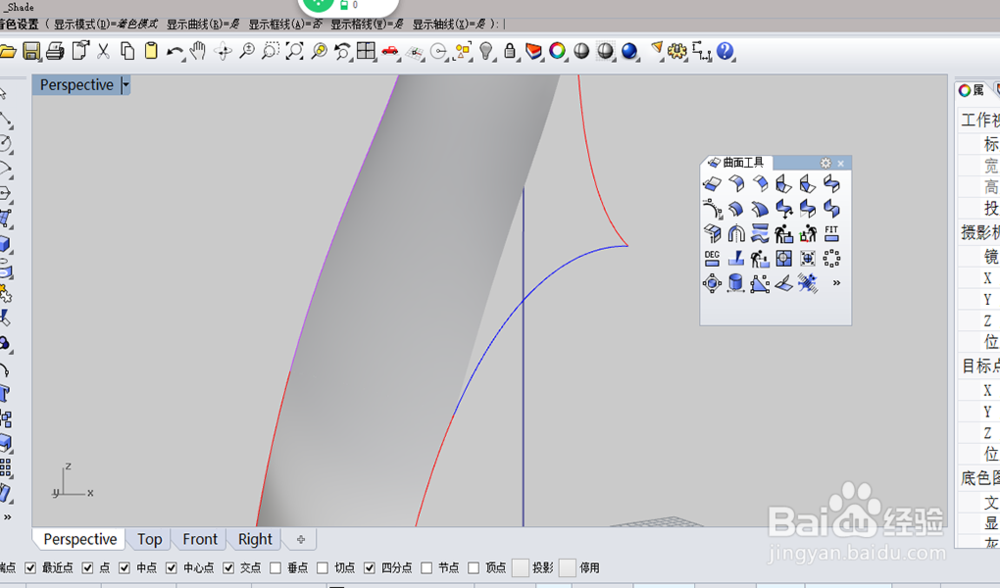Expand hidden left sidebar tools via double chevron
This screenshot has width=1000, height=588.
(7, 517)
